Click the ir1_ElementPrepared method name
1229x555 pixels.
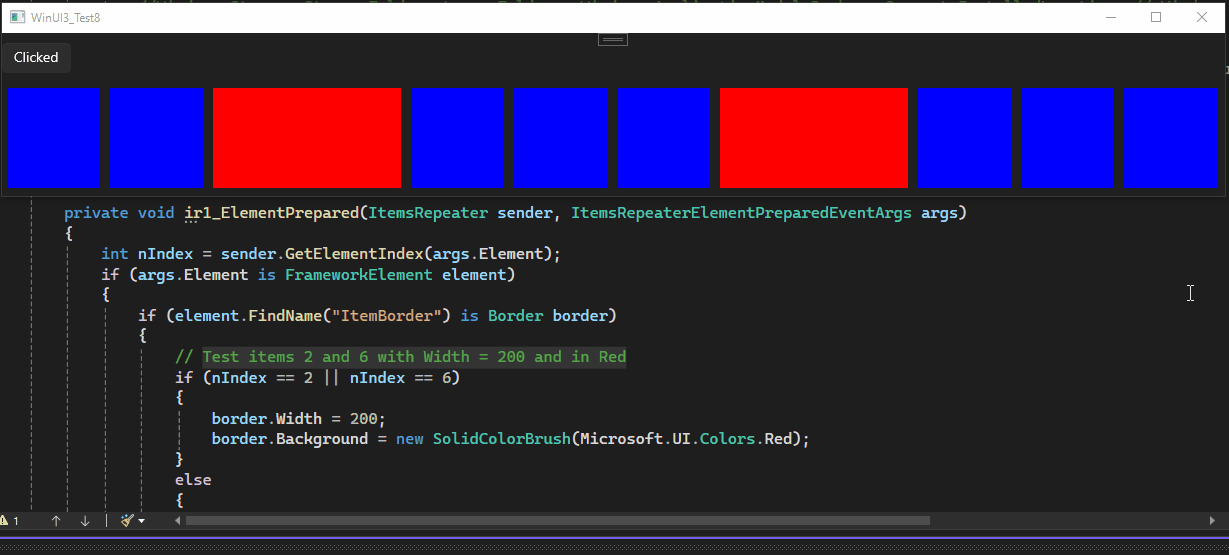click(271, 213)
